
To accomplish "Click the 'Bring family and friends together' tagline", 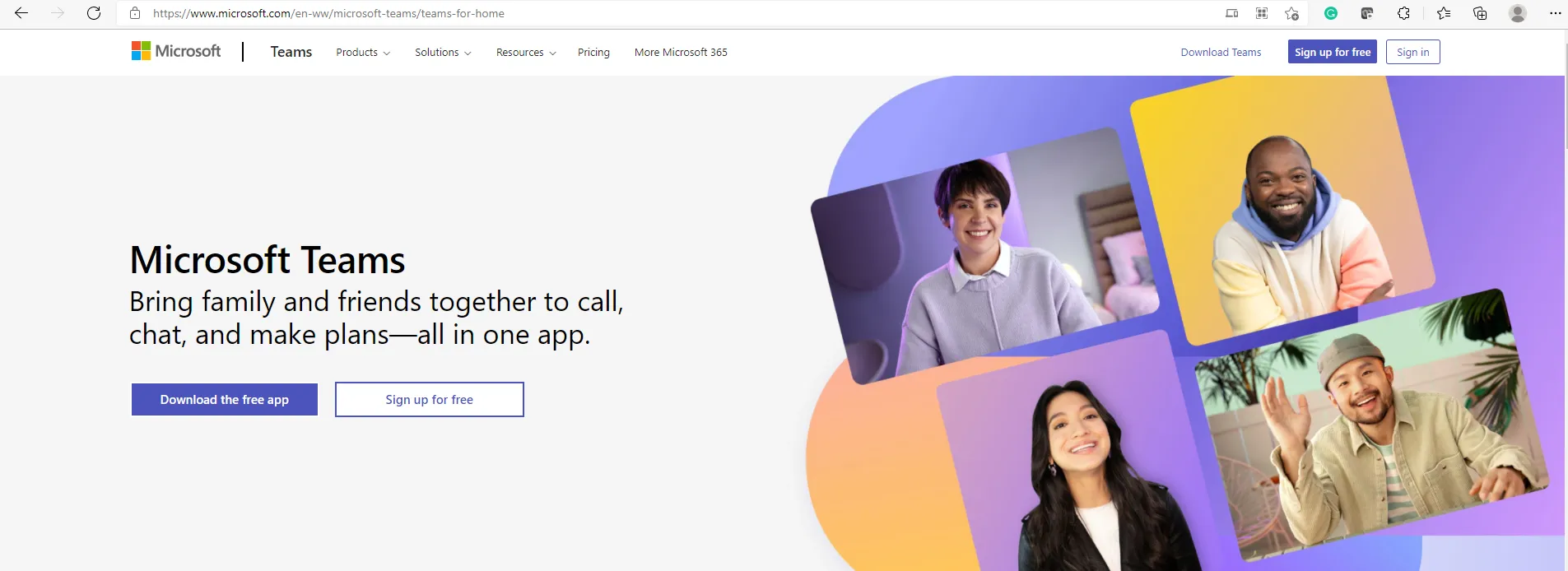I will pos(376,318).
